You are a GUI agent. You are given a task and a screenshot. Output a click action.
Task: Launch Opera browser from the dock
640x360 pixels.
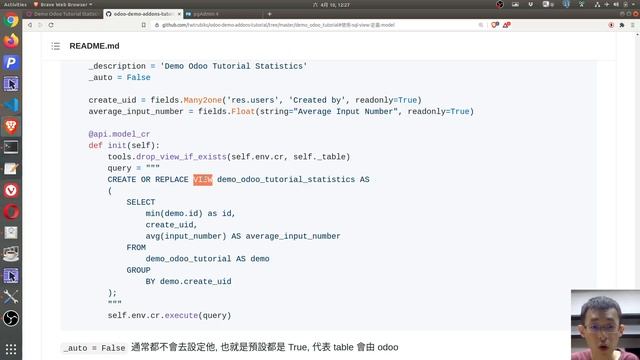[x=11, y=212]
